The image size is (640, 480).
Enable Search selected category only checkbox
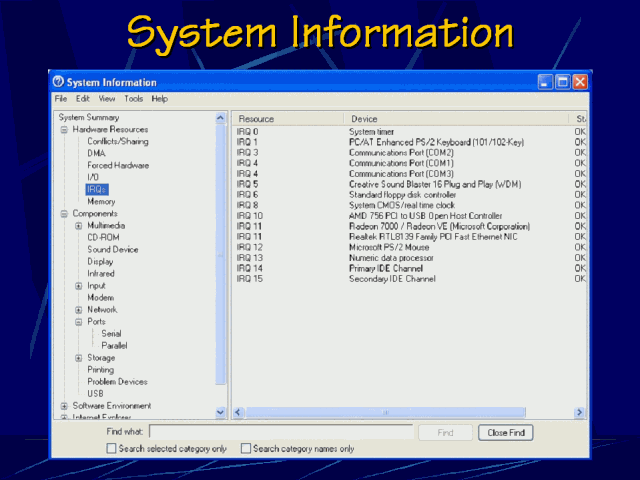tap(111, 449)
